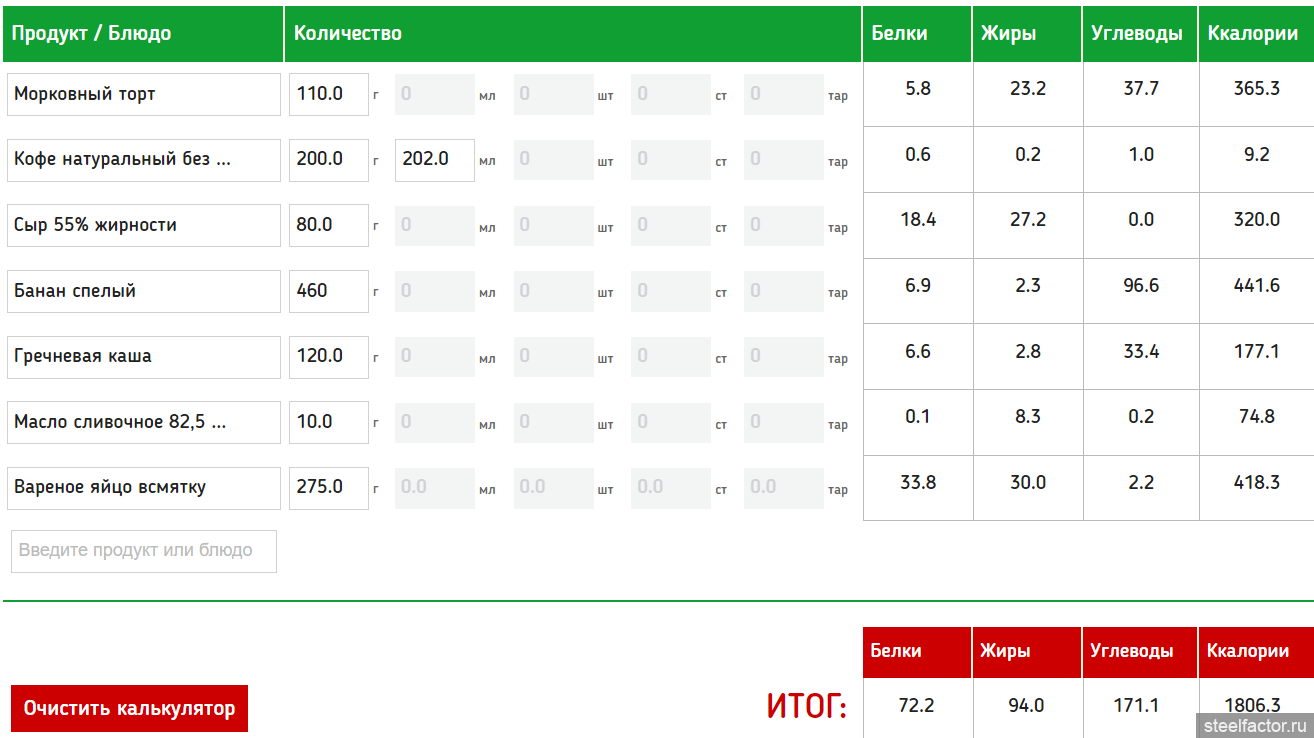1314x738 pixels.
Task: Click the red Ккалории totals header
Action: (1256, 652)
